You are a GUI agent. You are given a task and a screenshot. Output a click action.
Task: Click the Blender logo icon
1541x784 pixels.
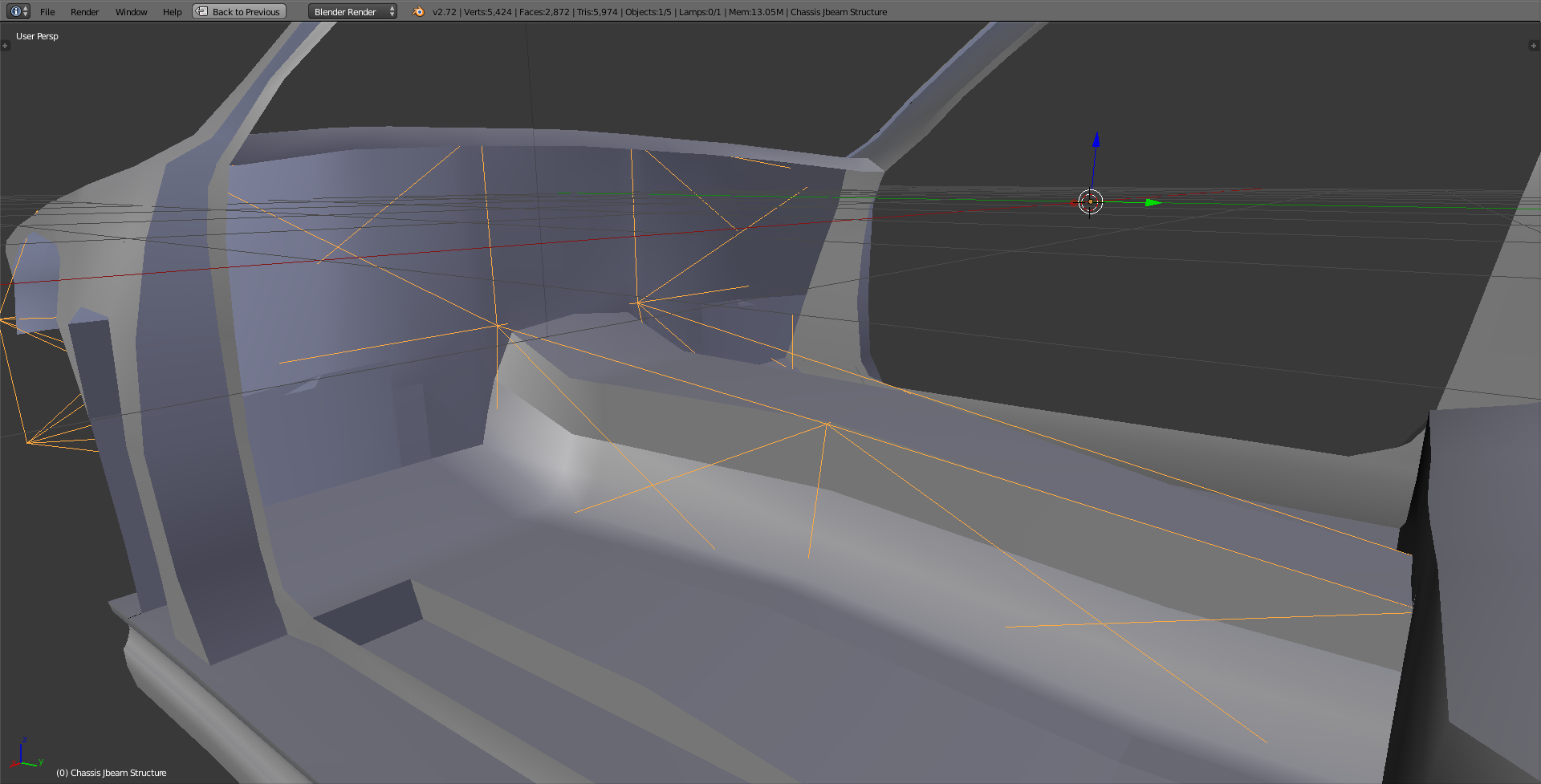417,12
